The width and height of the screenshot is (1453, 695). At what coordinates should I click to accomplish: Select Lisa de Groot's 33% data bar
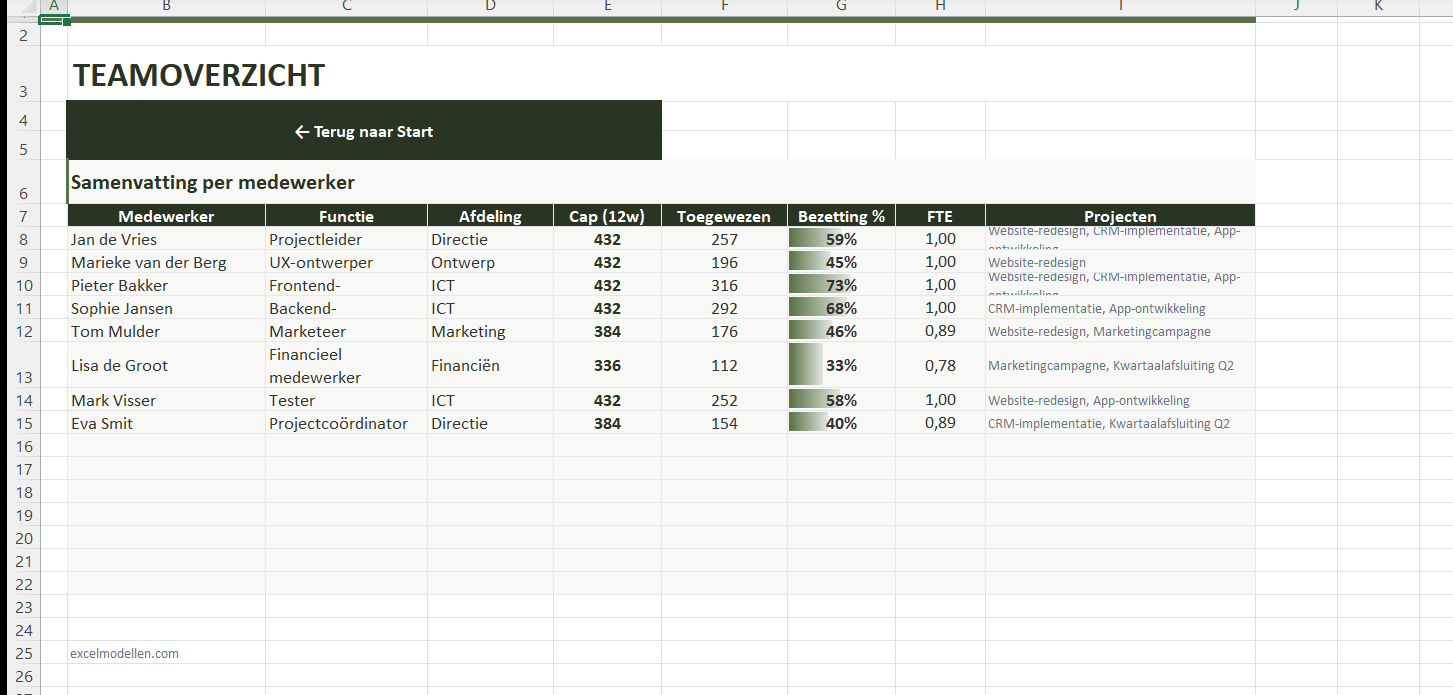(841, 365)
